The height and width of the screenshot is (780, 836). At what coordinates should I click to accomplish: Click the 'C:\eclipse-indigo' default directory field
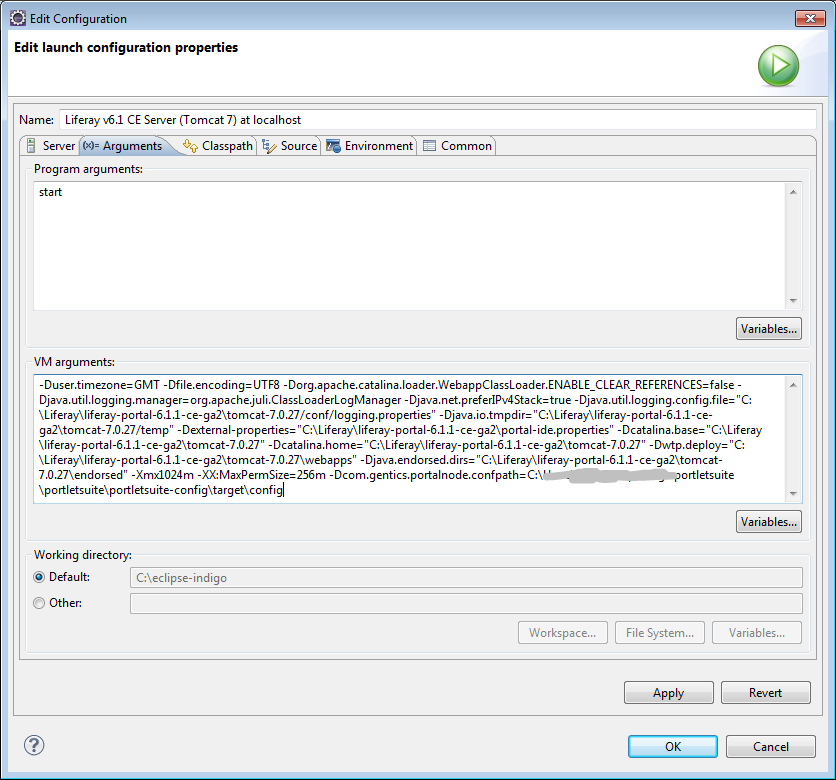(x=466, y=577)
